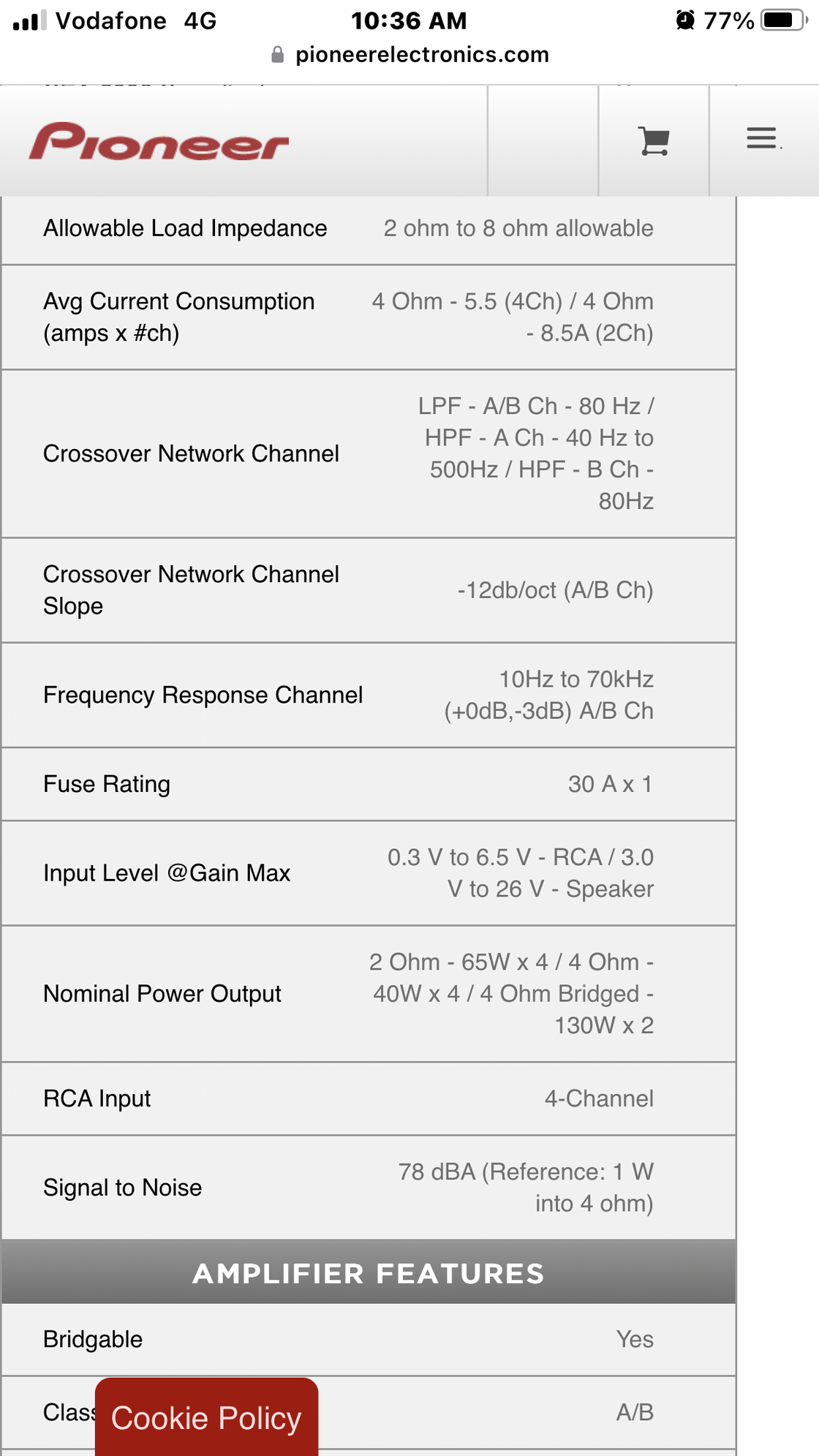
Task: Tap the Fuse Rating value 30 A x 1
Action: pos(610,784)
